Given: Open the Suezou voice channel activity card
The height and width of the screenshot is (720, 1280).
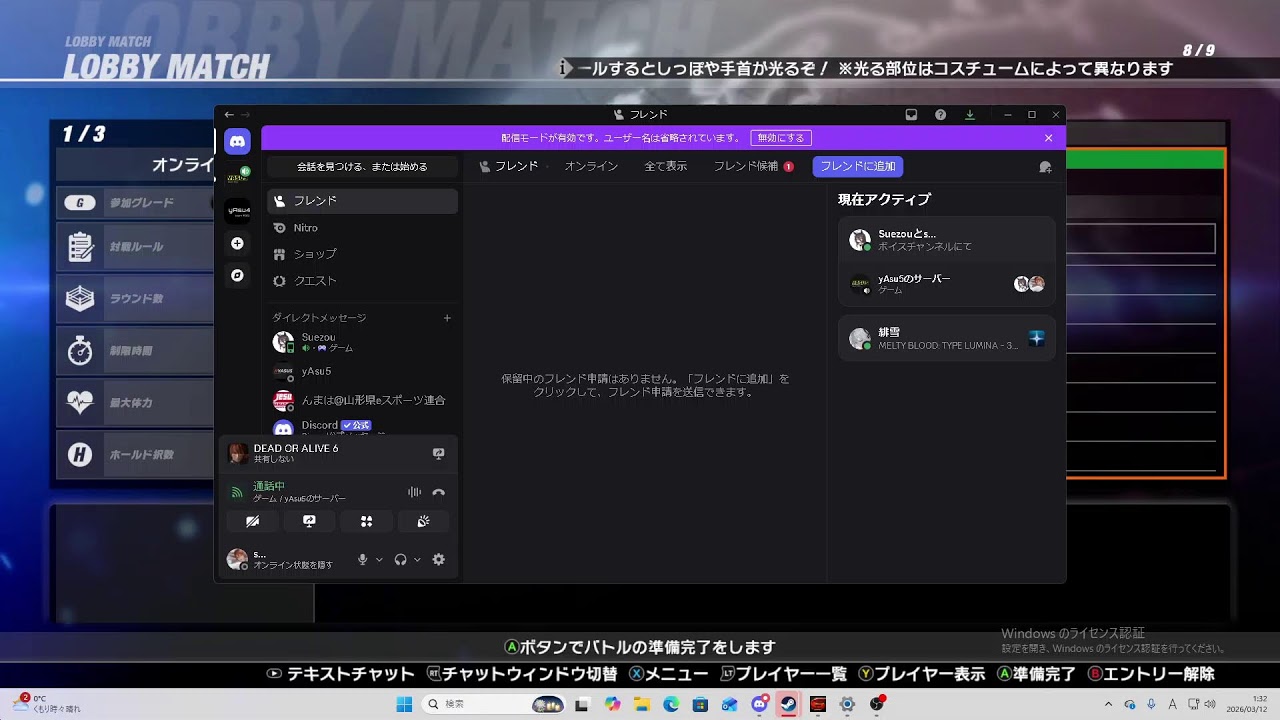Looking at the screenshot, I should point(947,240).
